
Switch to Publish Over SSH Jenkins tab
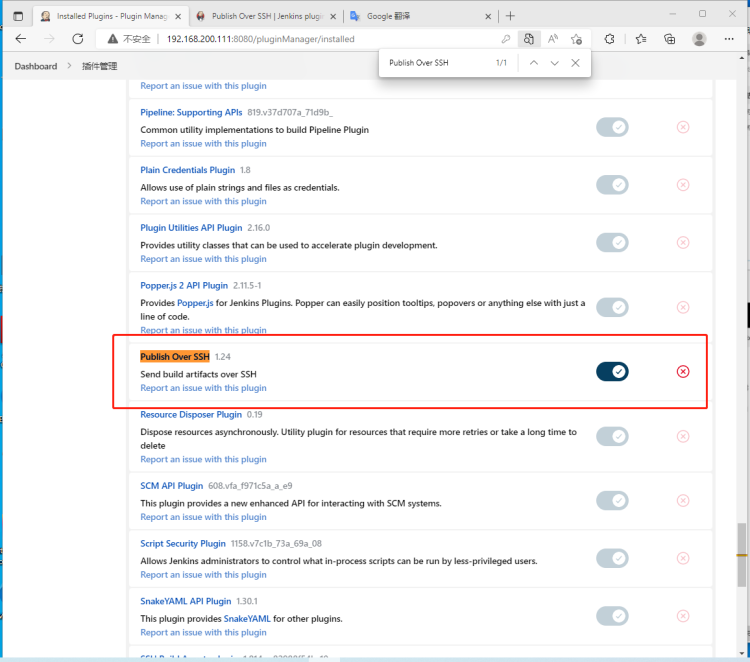point(266,16)
